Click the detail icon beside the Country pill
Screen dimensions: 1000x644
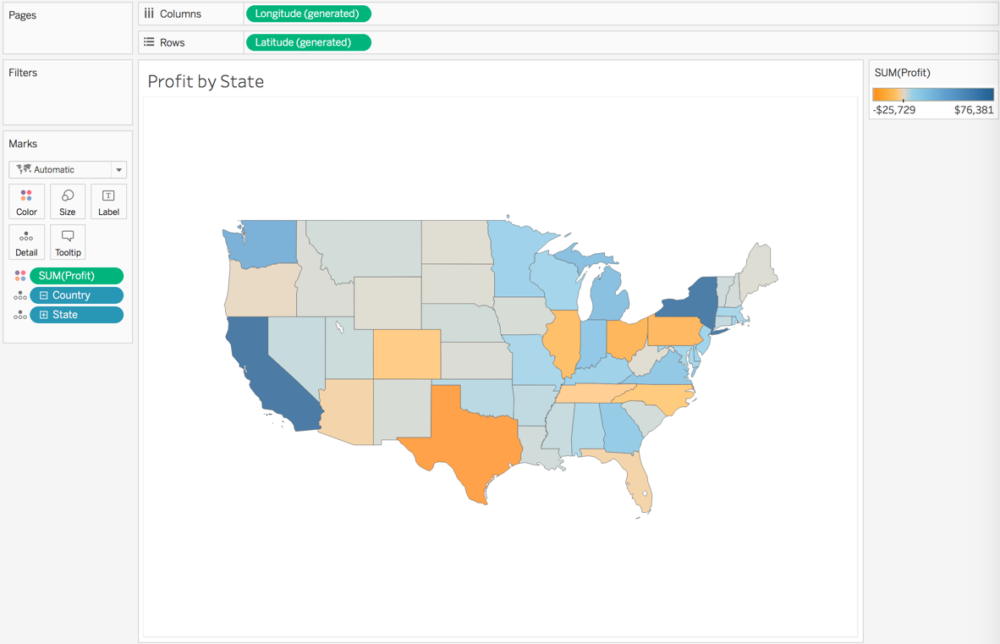[20, 295]
